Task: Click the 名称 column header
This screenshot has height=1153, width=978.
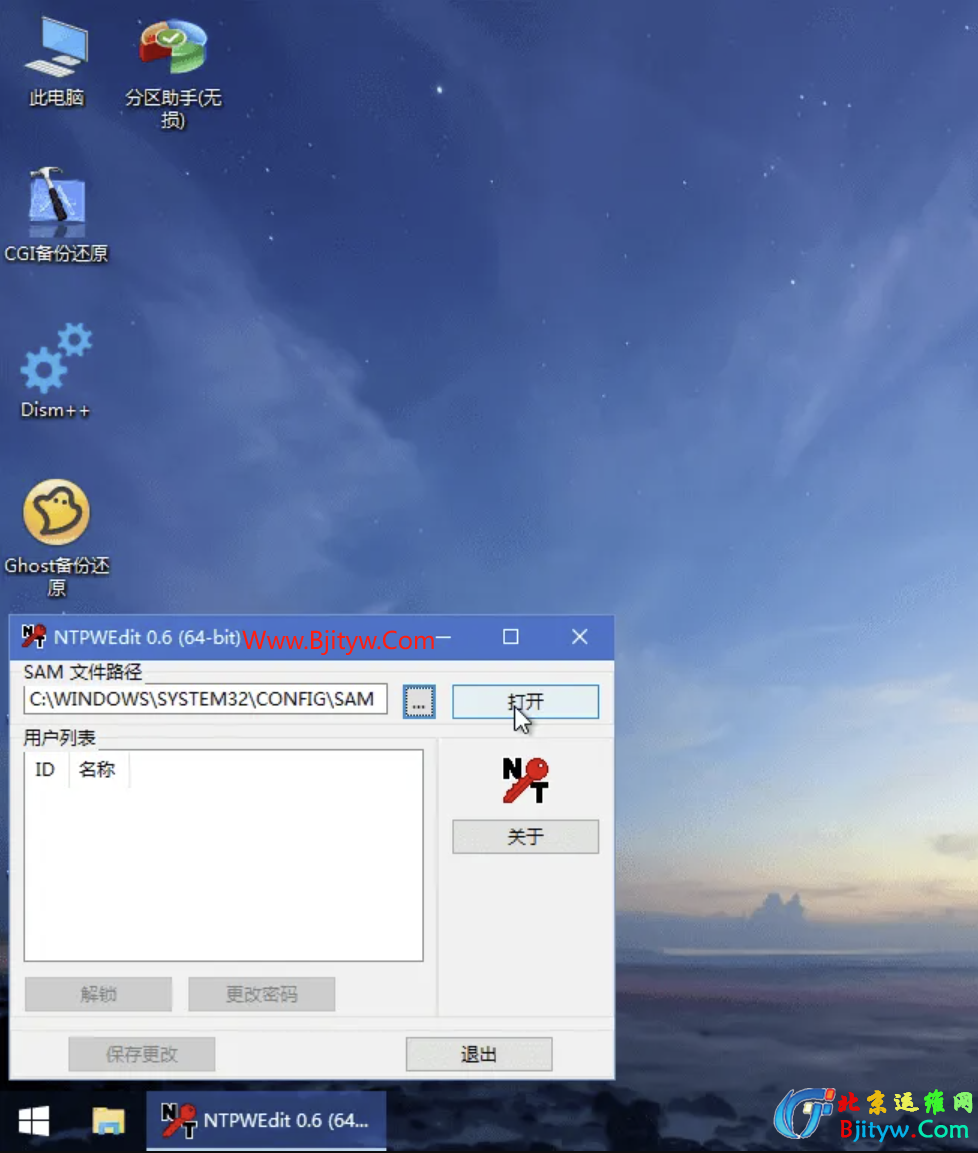Action: pyautogui.click(x=97, y=770)
